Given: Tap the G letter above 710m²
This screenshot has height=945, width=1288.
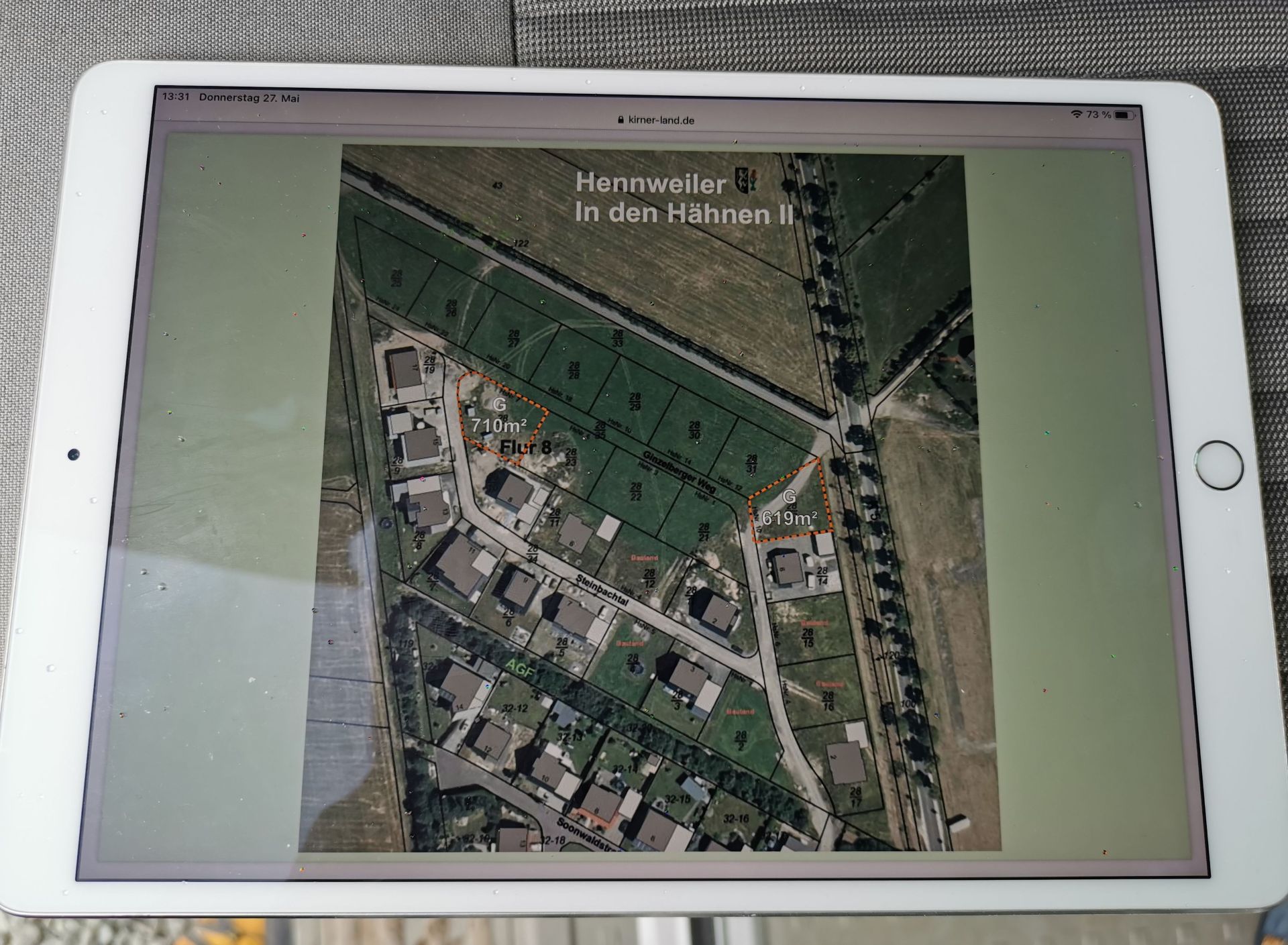Looking at the screenshot, I should tap(499, 404).
